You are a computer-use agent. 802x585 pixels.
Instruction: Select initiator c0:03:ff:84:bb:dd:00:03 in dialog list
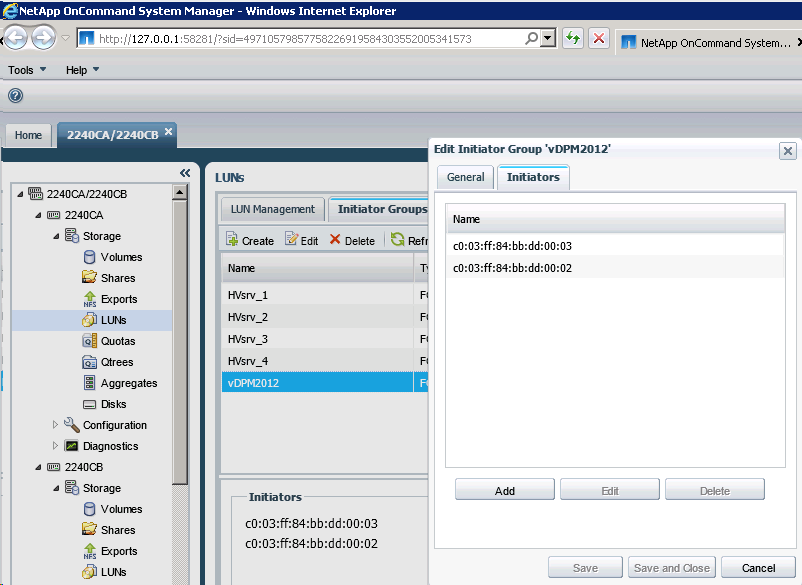pos(615,245)
